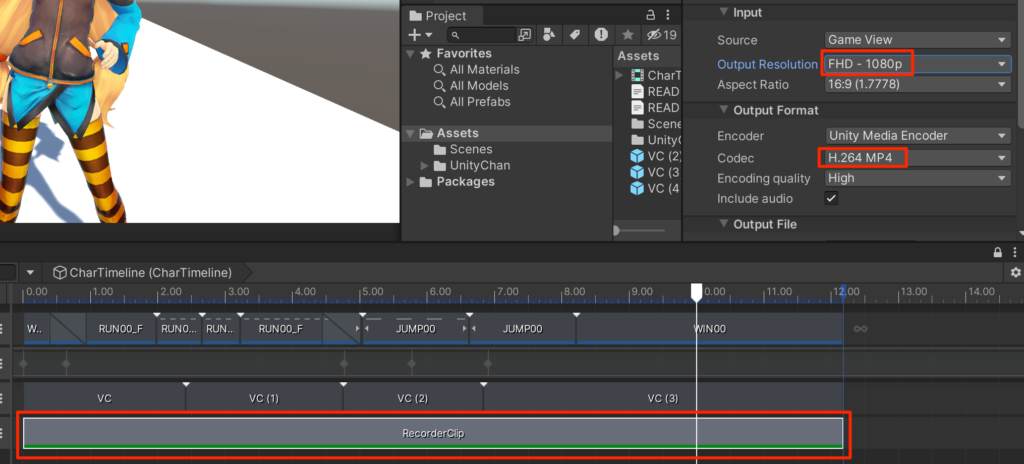1024x464 pixels.
Task: Open Aspect Ratio 16:9 dropdown
Action: 917,85
